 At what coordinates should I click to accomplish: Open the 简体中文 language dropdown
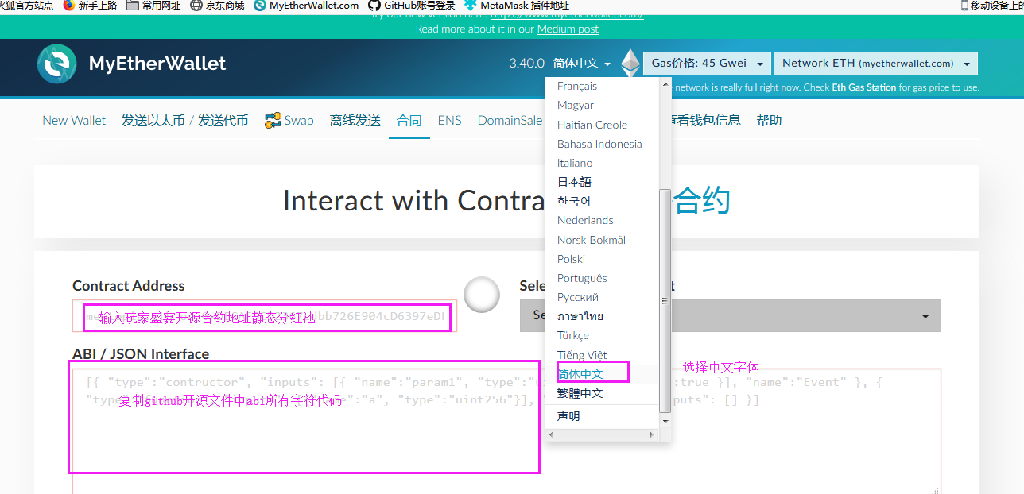(x=582, y=63)
